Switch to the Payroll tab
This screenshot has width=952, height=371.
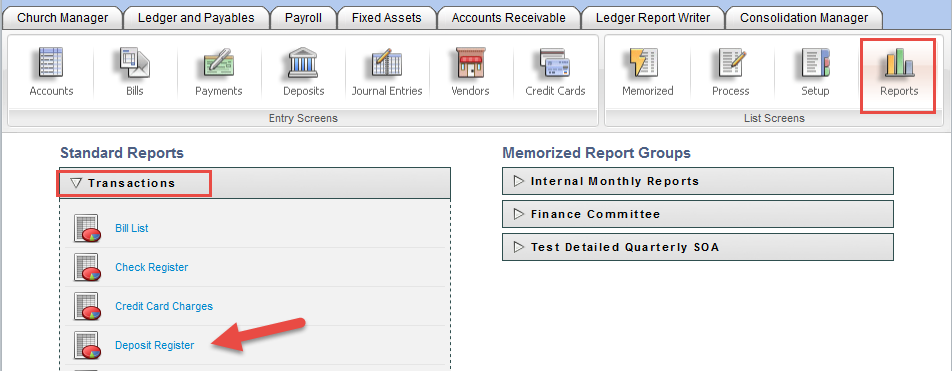coord(304,18)
